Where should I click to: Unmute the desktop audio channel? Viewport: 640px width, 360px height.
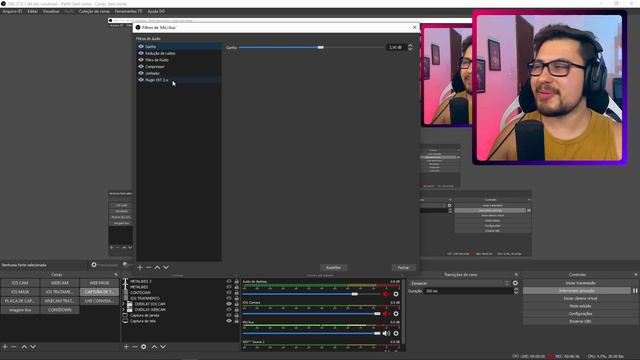(386, 294)
